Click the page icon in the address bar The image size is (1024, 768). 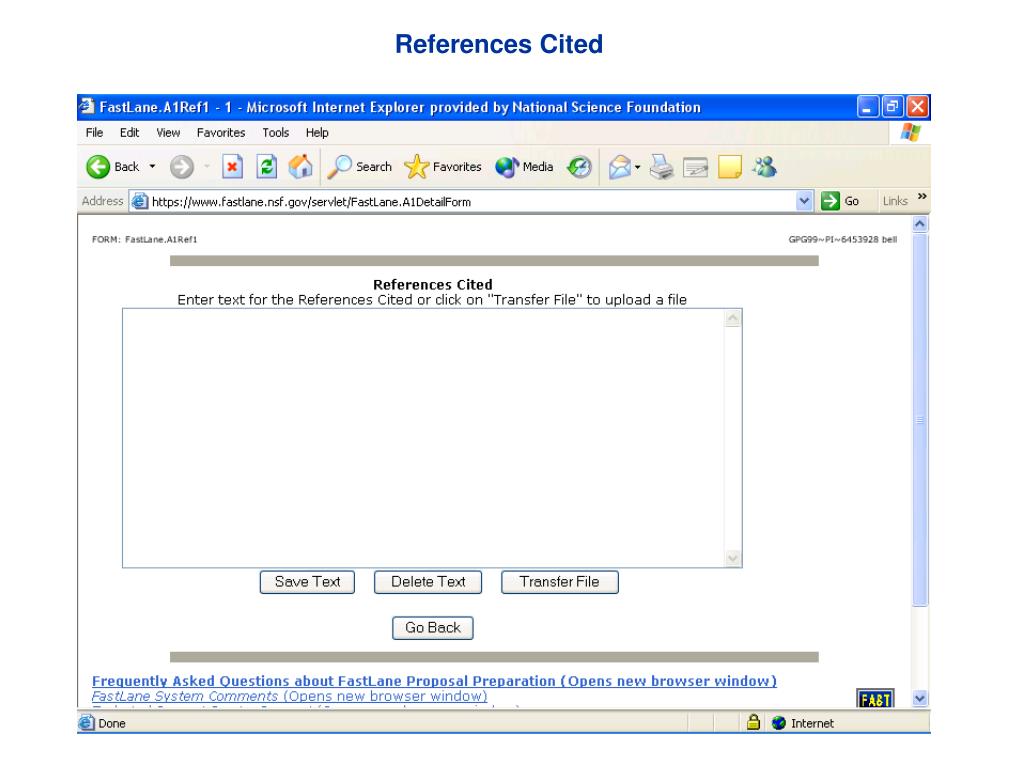(x=139, y=201)
